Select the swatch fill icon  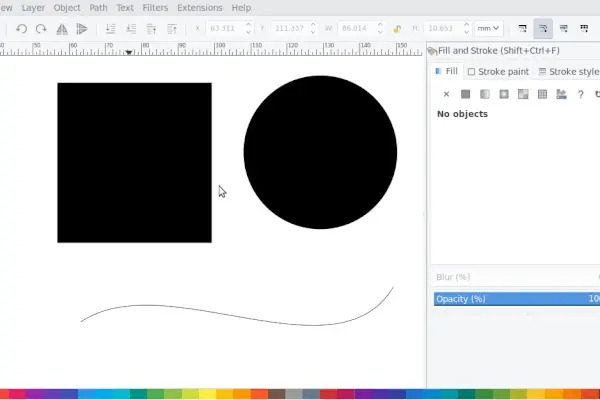click(561, 94)
